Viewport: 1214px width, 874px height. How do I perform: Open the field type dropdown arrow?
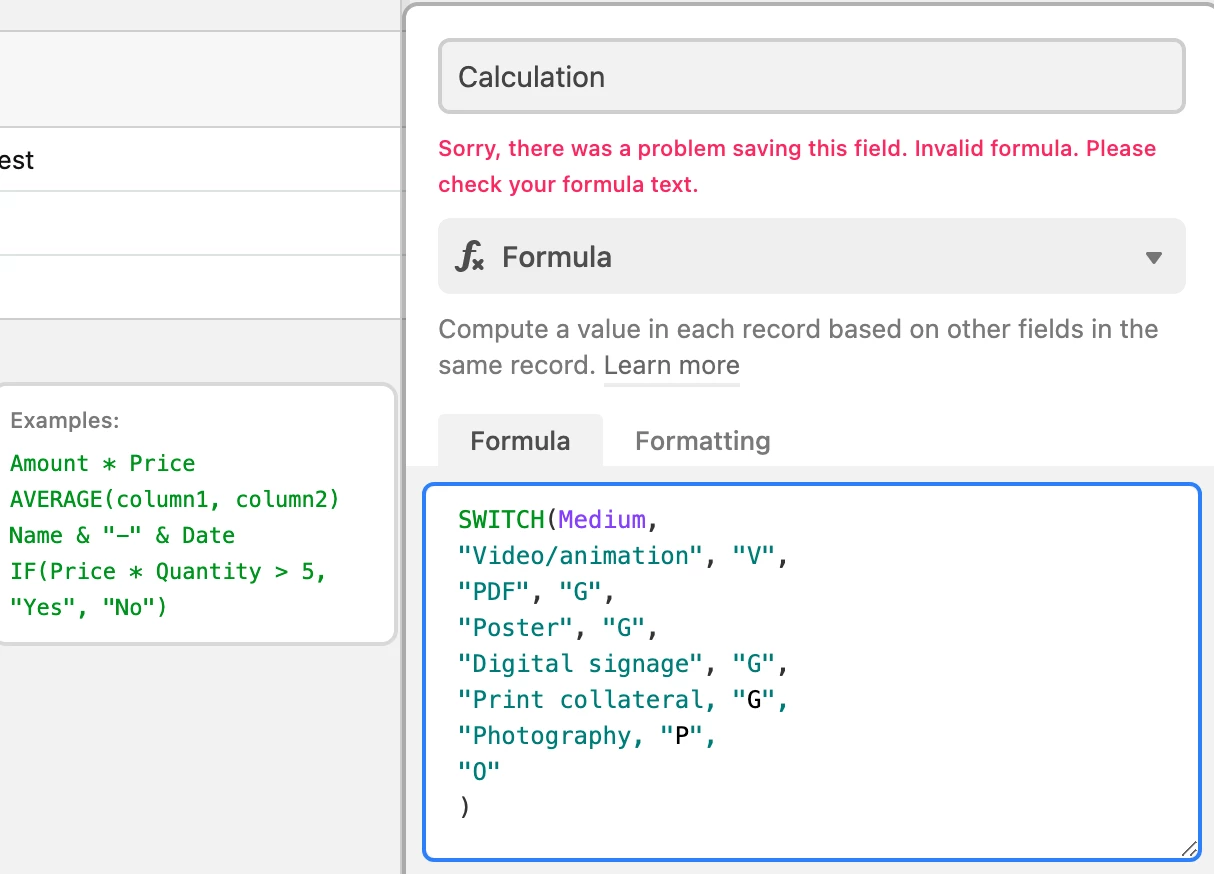[x=1153, y=258]
